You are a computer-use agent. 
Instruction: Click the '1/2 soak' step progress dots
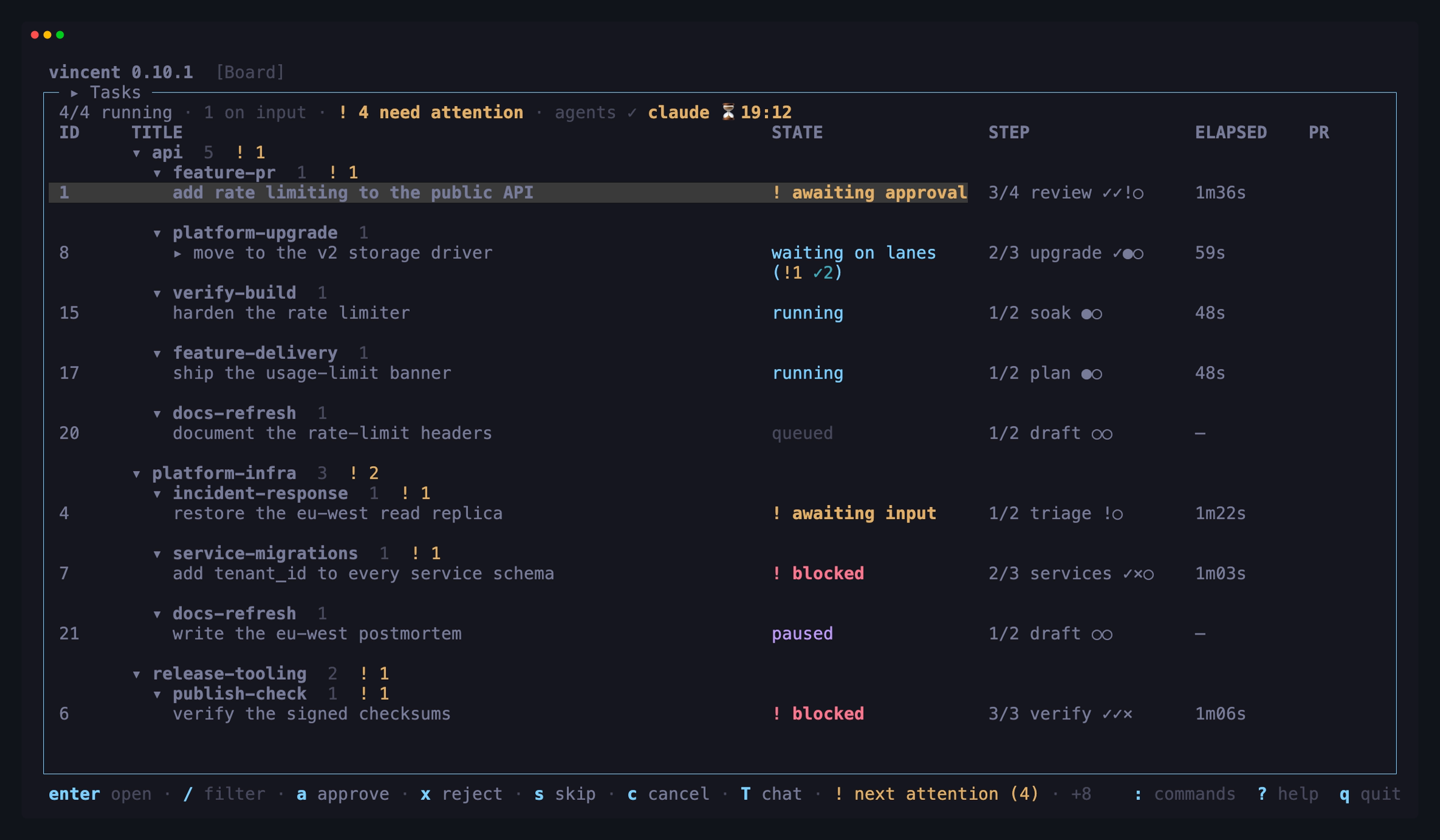1091,314
